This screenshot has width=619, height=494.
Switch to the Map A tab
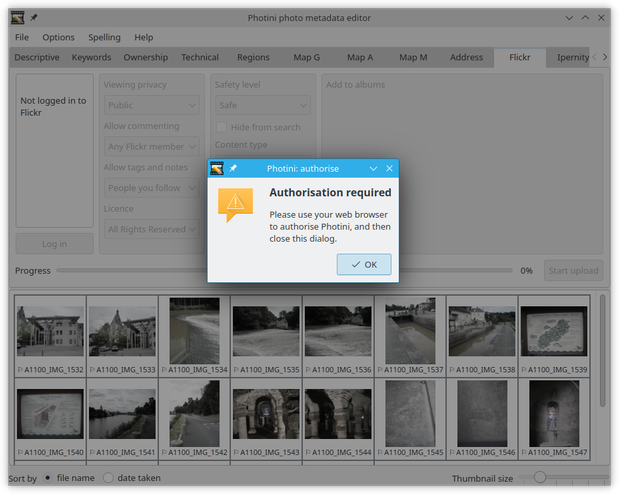click(360, 57)
